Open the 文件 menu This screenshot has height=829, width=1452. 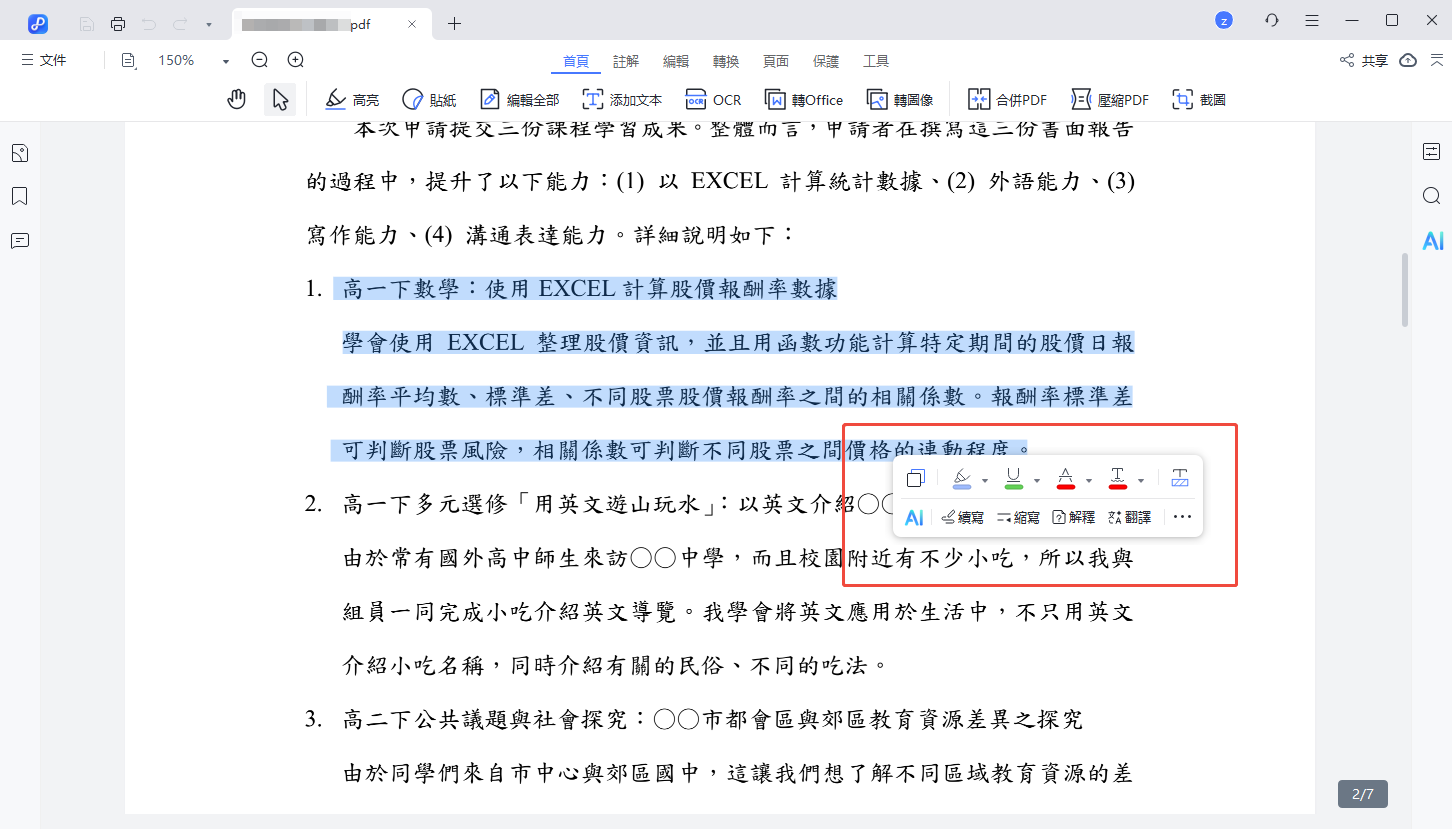44,61
